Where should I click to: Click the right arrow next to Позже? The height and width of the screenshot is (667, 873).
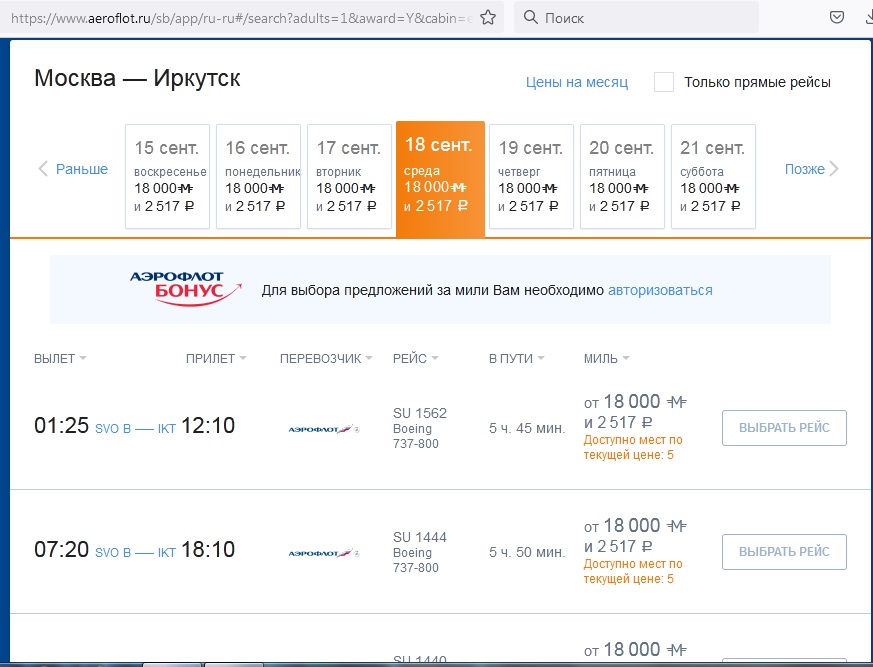[834, 169]
